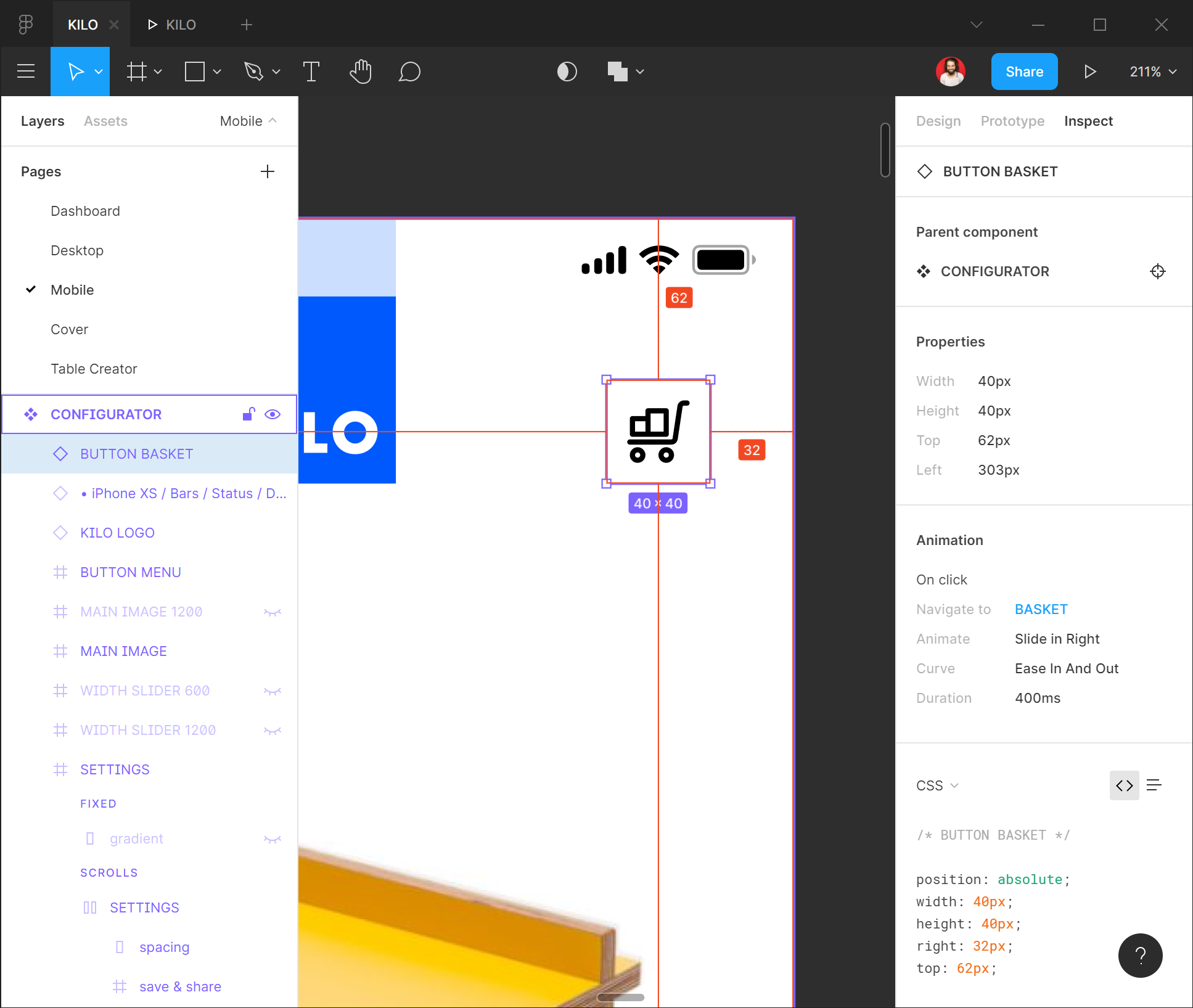Click the add new page plus icon
The width and height of the screenshot is (1193, 1008).
click(267, 171)
